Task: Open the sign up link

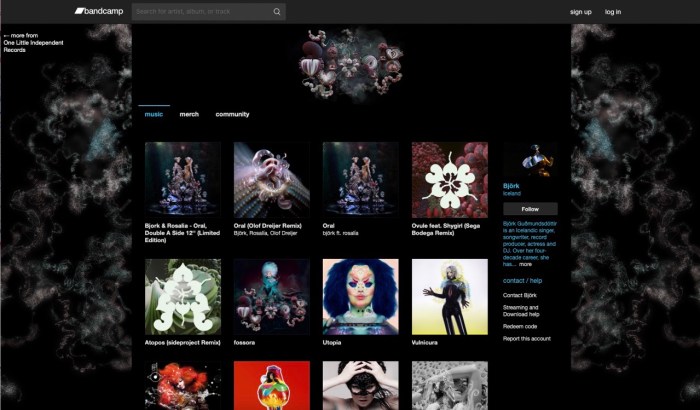Action: (x=580, y=12)
